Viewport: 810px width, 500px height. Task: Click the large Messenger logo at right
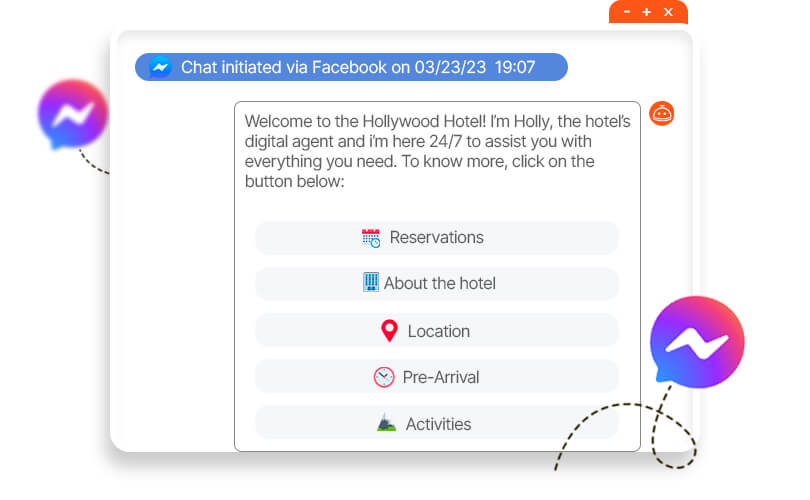pyautogui.click(x=696, y=343)
